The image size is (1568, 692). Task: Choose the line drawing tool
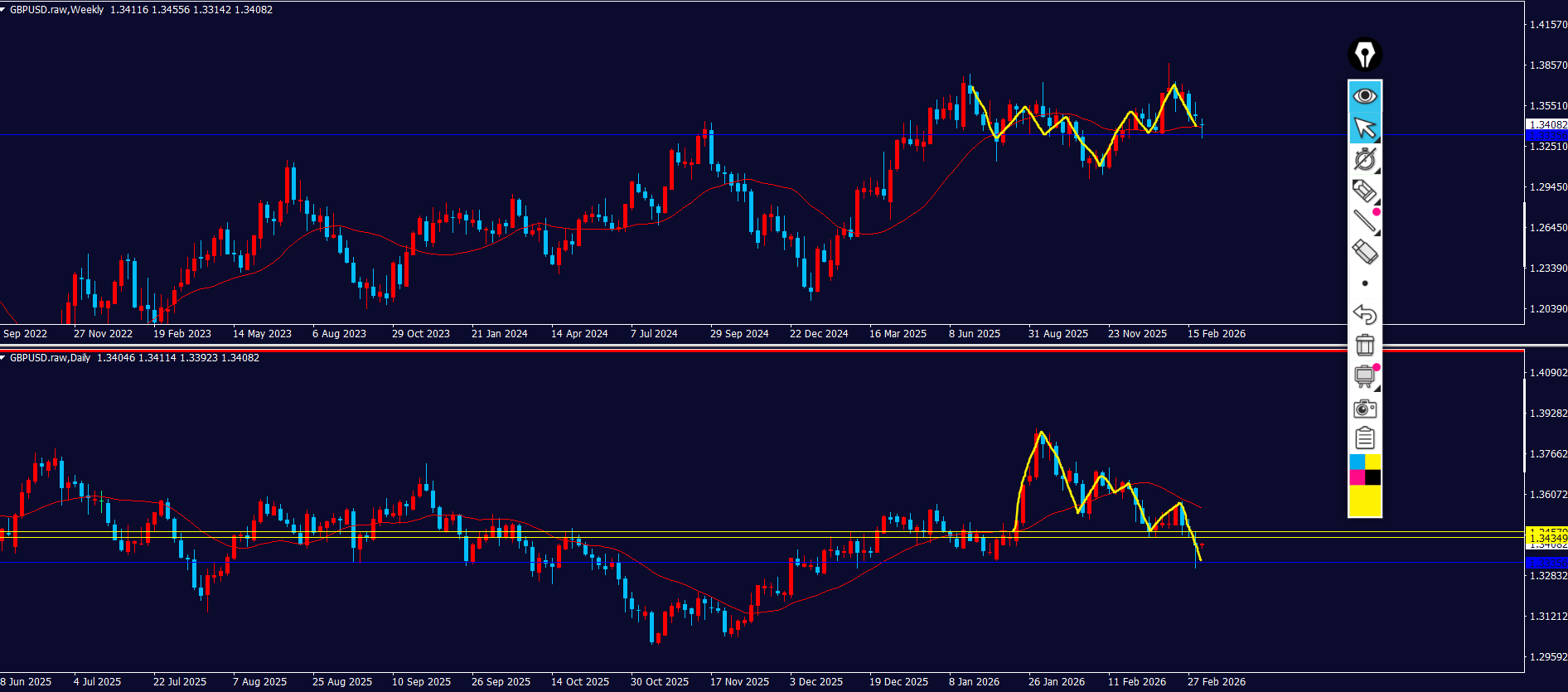click(x=1364, y=221)
